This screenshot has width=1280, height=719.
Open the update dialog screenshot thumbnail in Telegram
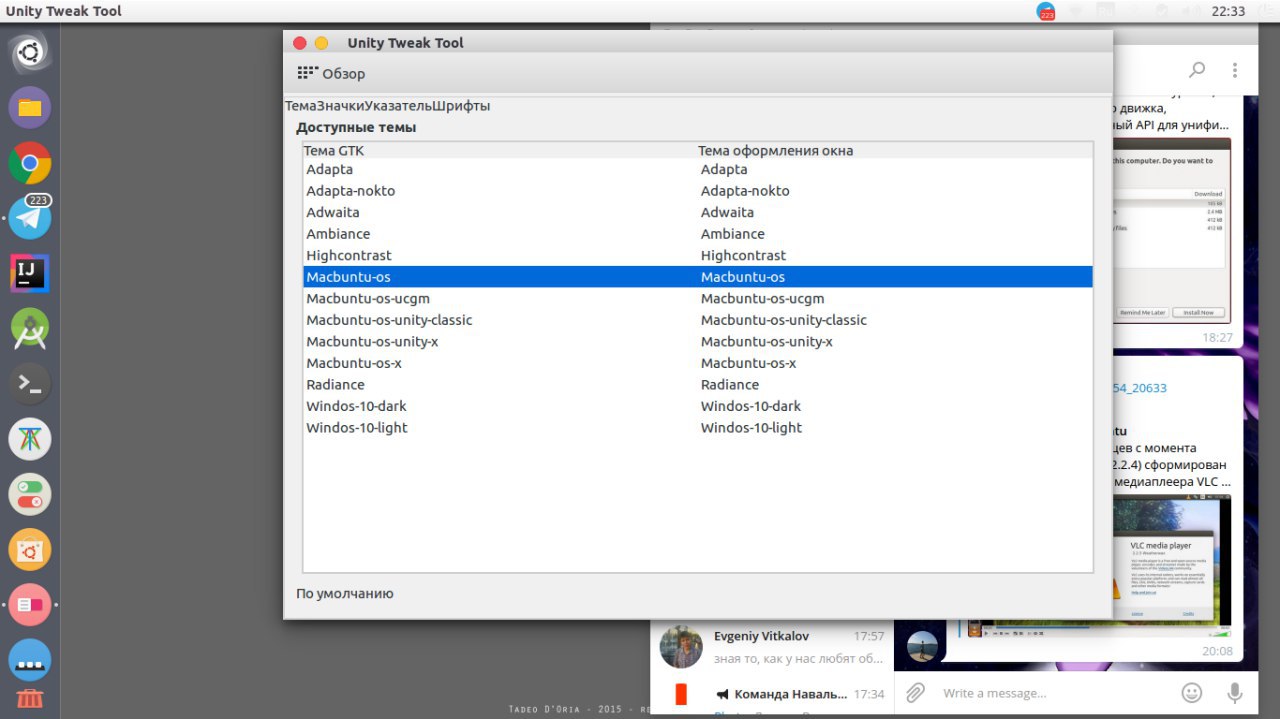tap(1172, 232)
